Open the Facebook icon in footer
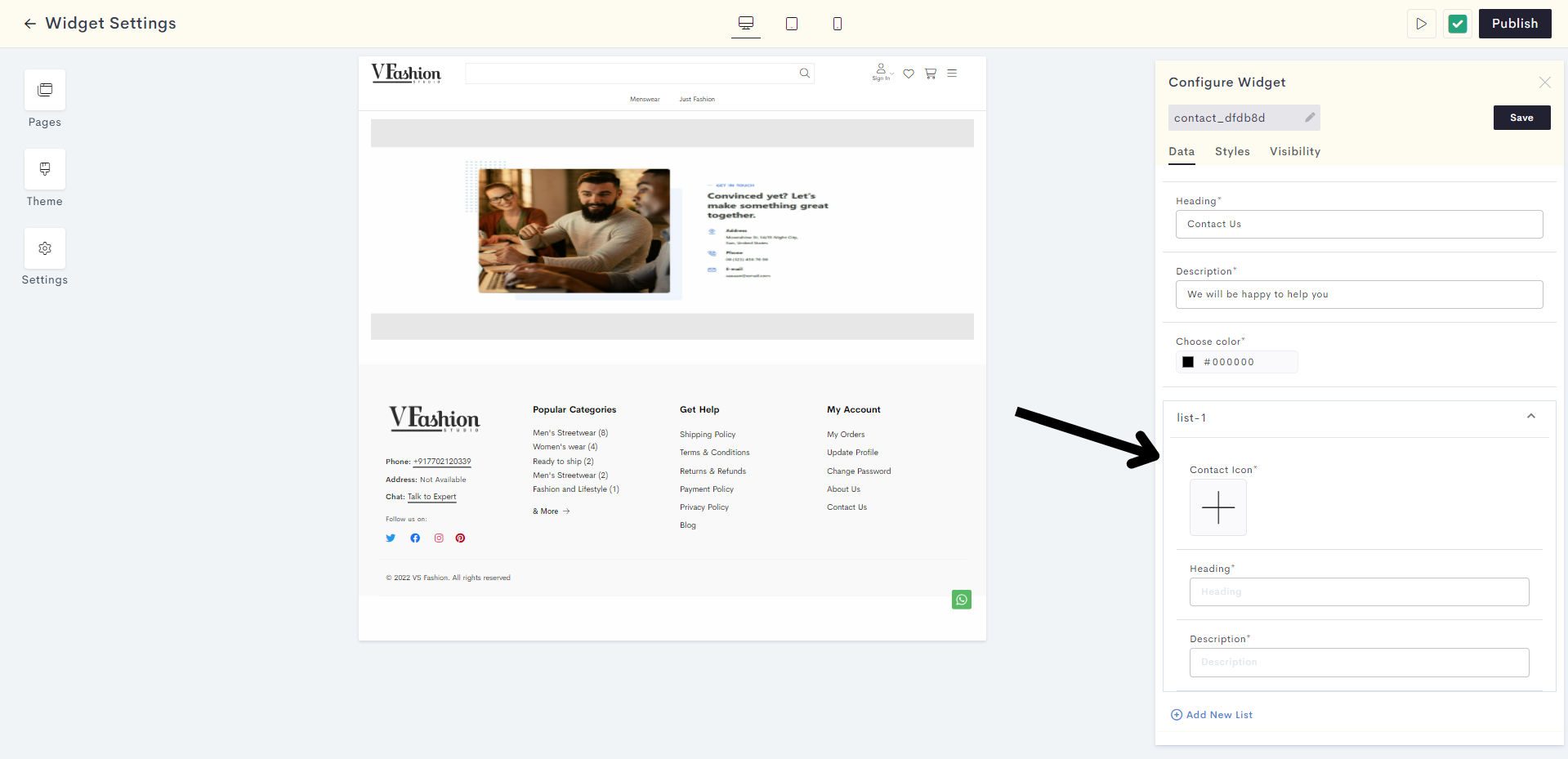Viewport: 1568px width, 759px height. tap(415, 538)
